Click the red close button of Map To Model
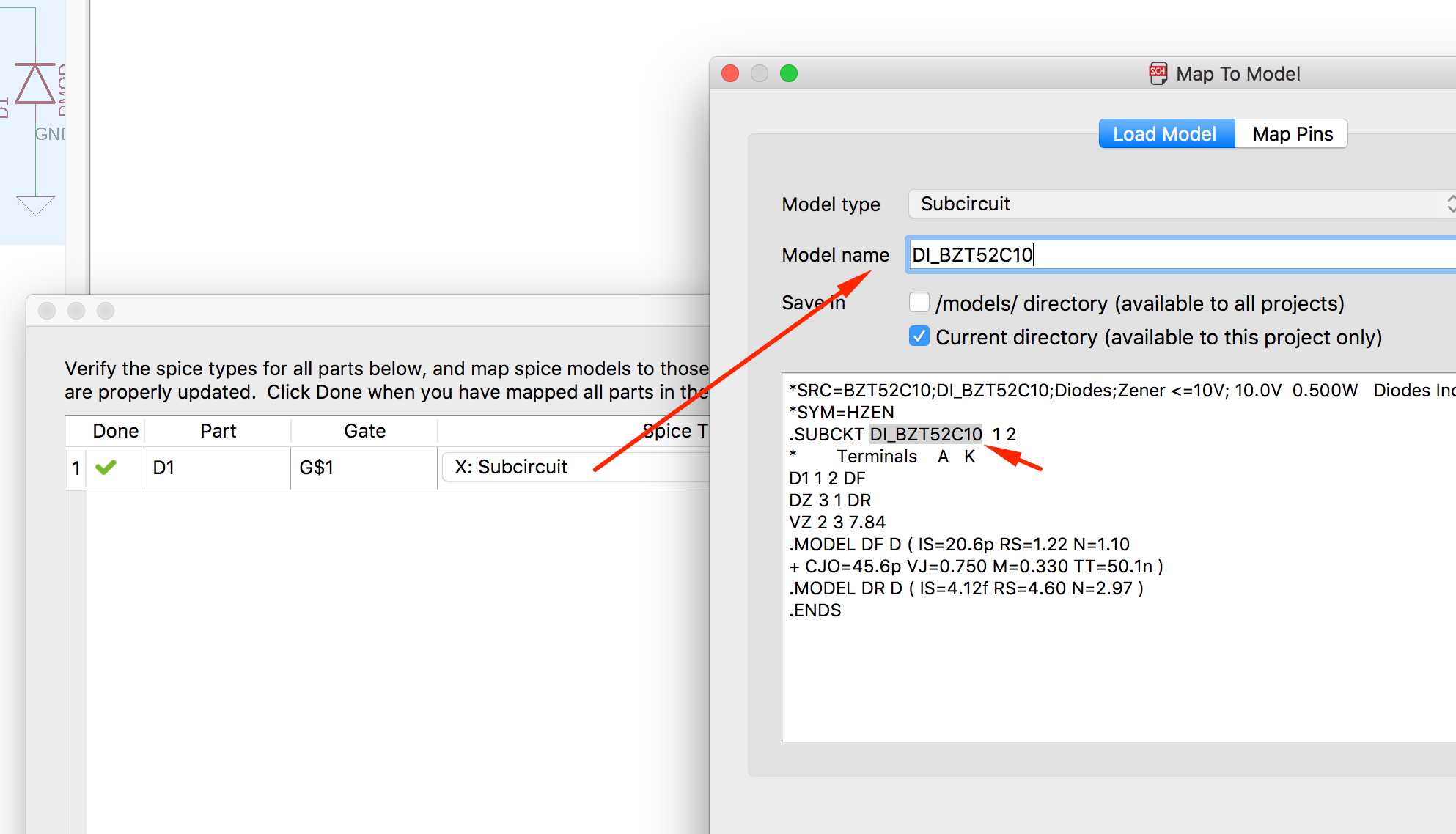Viewport: 1456px width, 834px height. pyautogui.click(x=730, y=73)
